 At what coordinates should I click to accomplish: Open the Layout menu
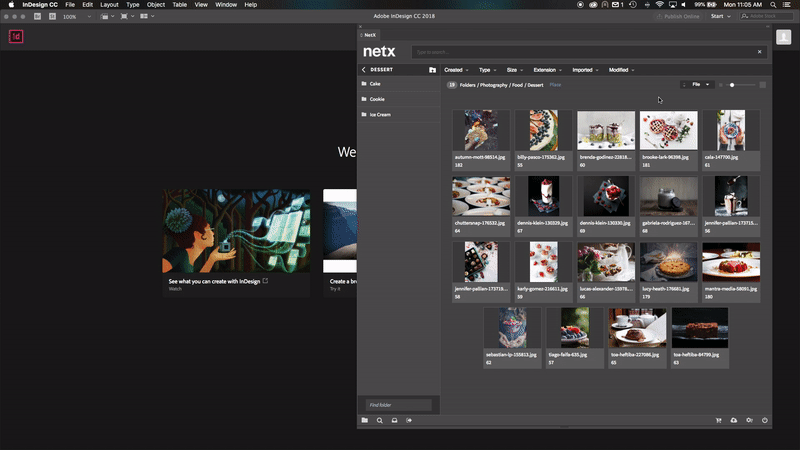tap(109, 5)
